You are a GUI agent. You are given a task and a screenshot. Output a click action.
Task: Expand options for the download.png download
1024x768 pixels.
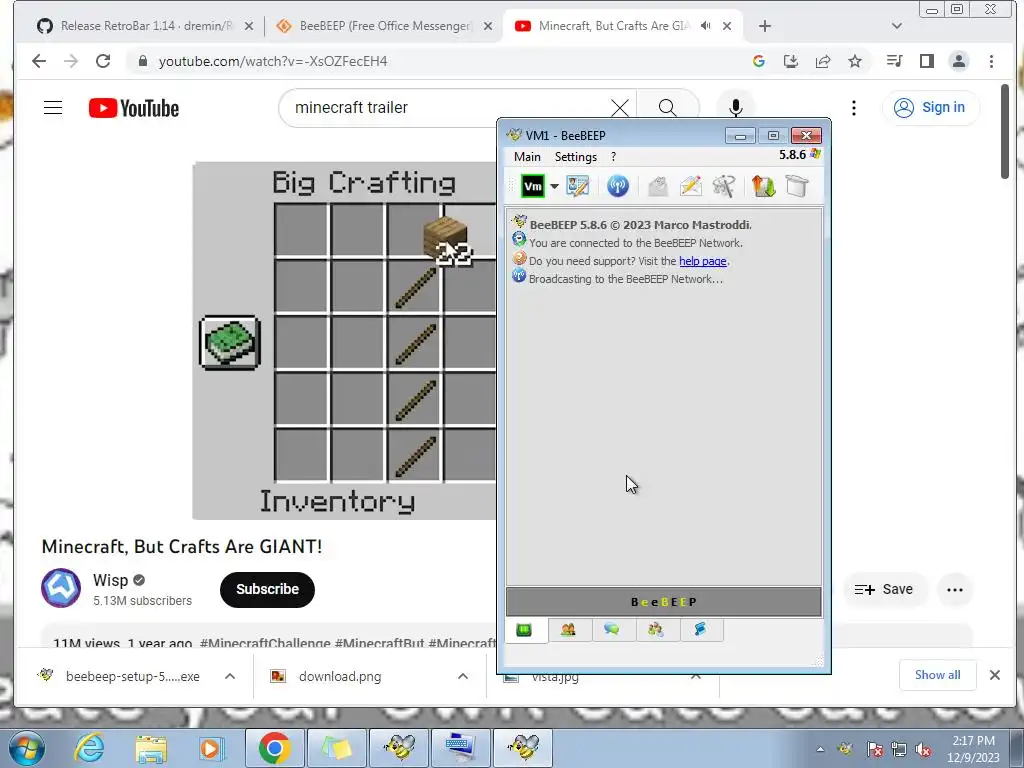pos(463,677)
